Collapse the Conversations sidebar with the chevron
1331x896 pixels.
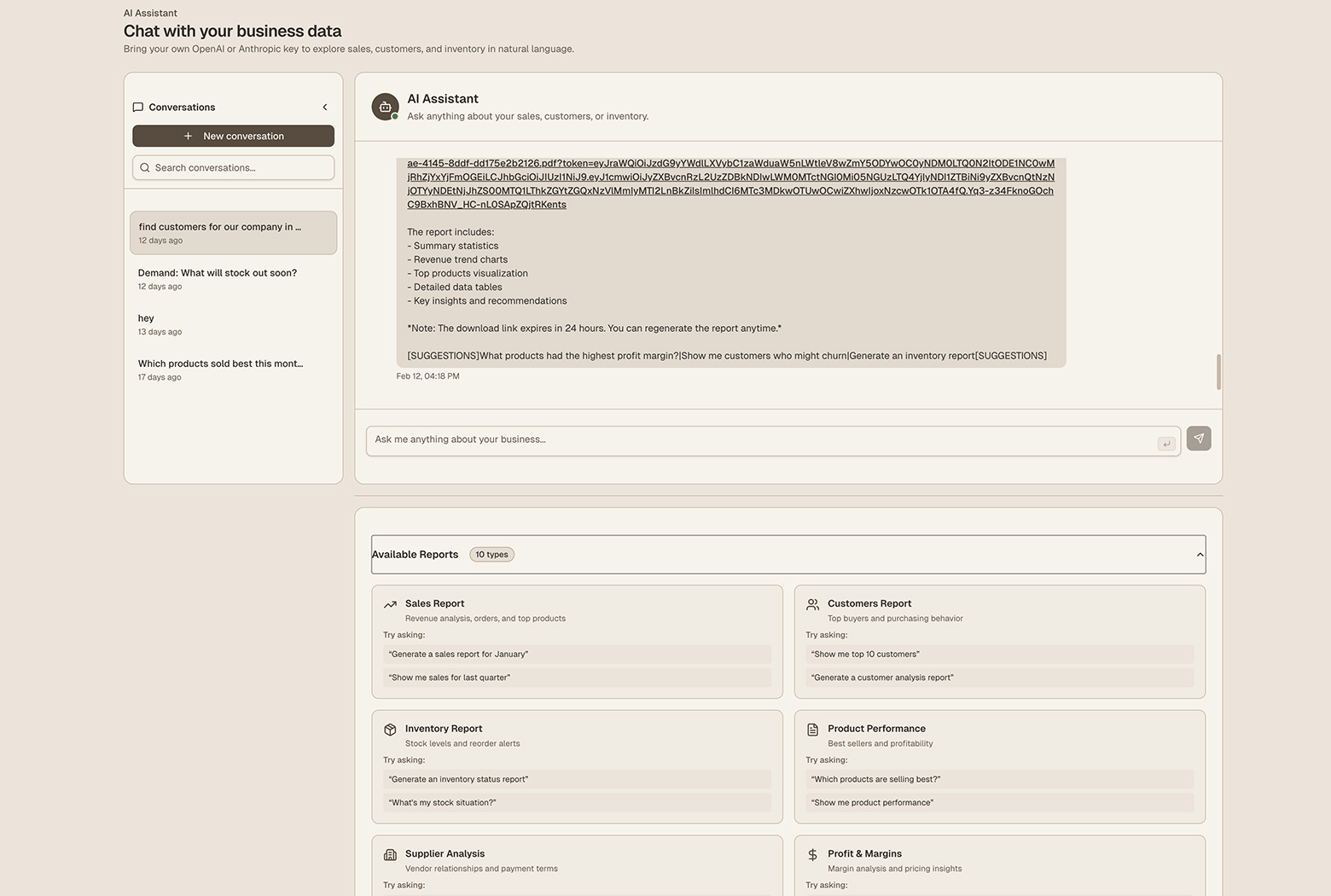(x=325, y=108)
